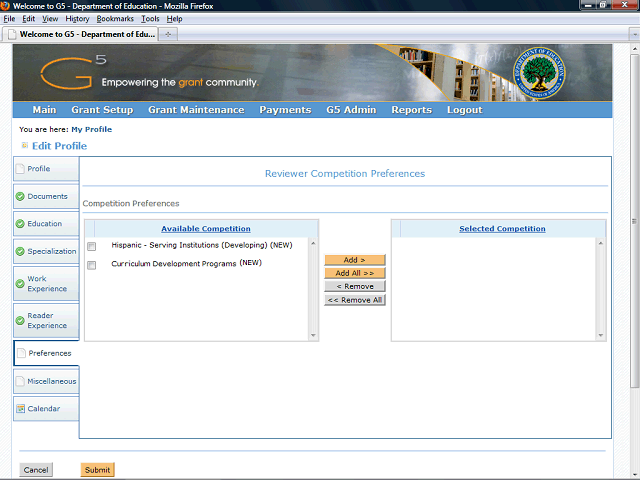Screen dimensions: 640x480
Task: Open the Grant Maintenance navigation menu
Action: point(196,110)
